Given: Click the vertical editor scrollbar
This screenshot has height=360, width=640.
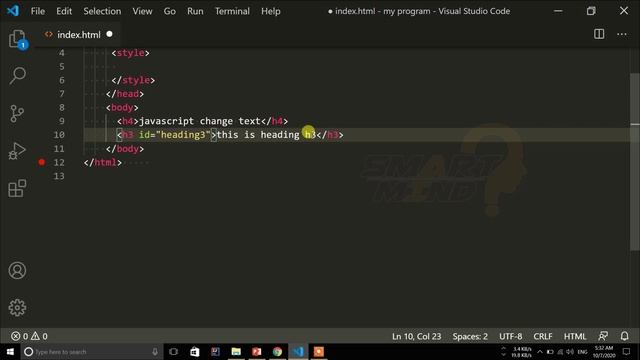Looking at the screenshot, I should click(x=635, y=162).
